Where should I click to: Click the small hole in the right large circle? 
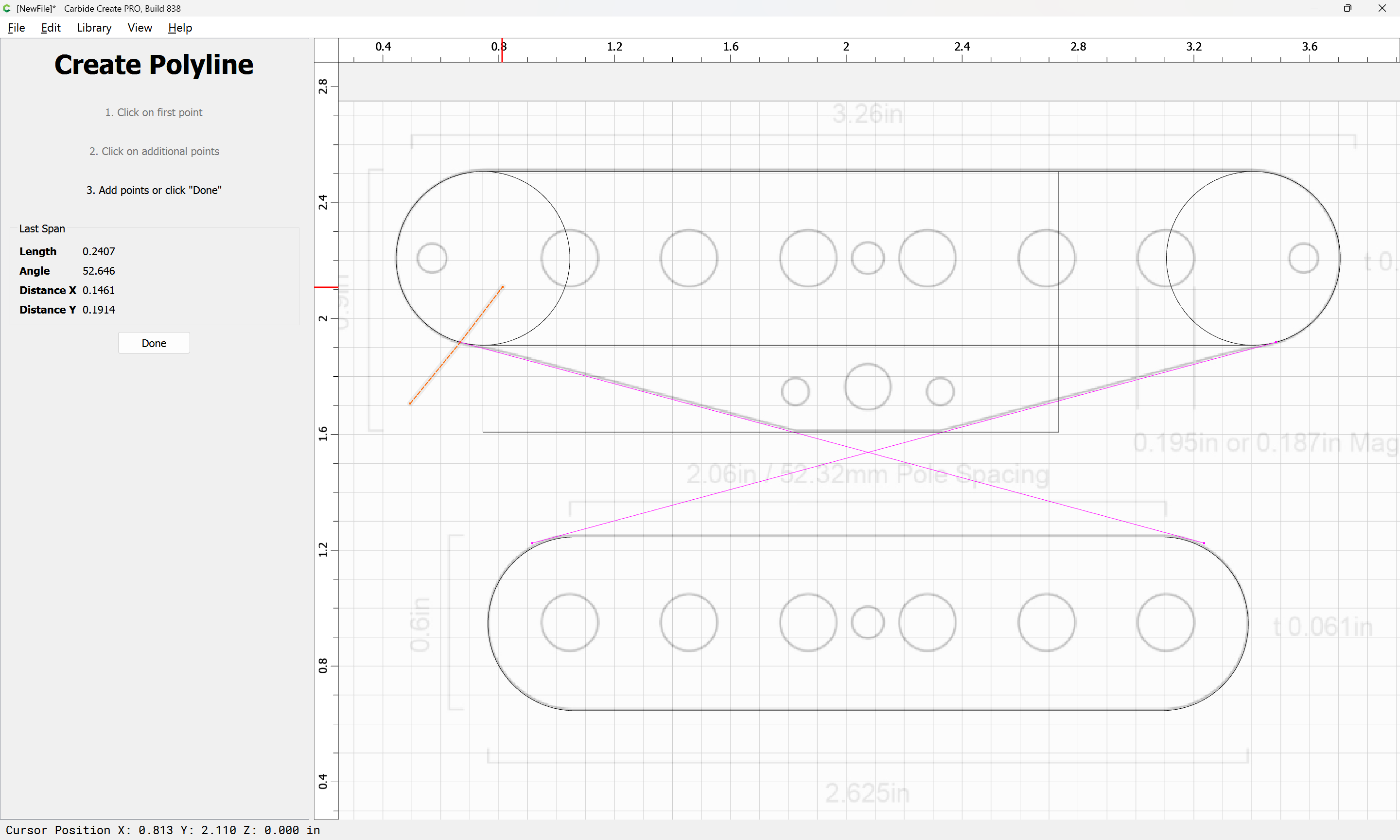(1304, 258)
